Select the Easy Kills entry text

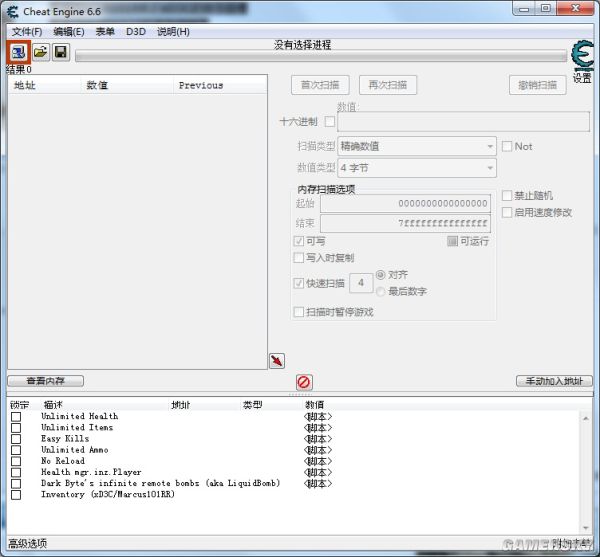tap(65, 438)
